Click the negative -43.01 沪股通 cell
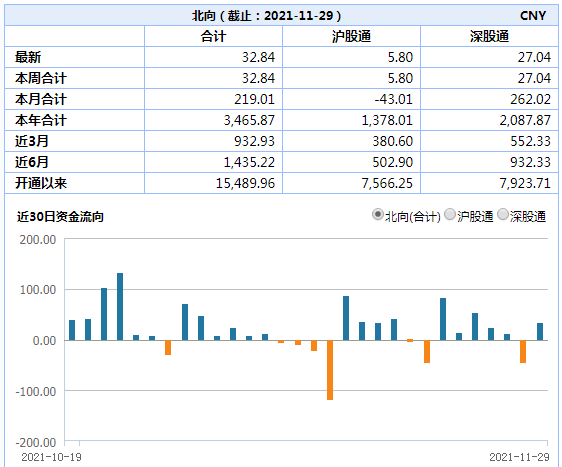Image resolution: width=562 pixels, height=467 pixels. pyautogui.click(x=394, y=99)
